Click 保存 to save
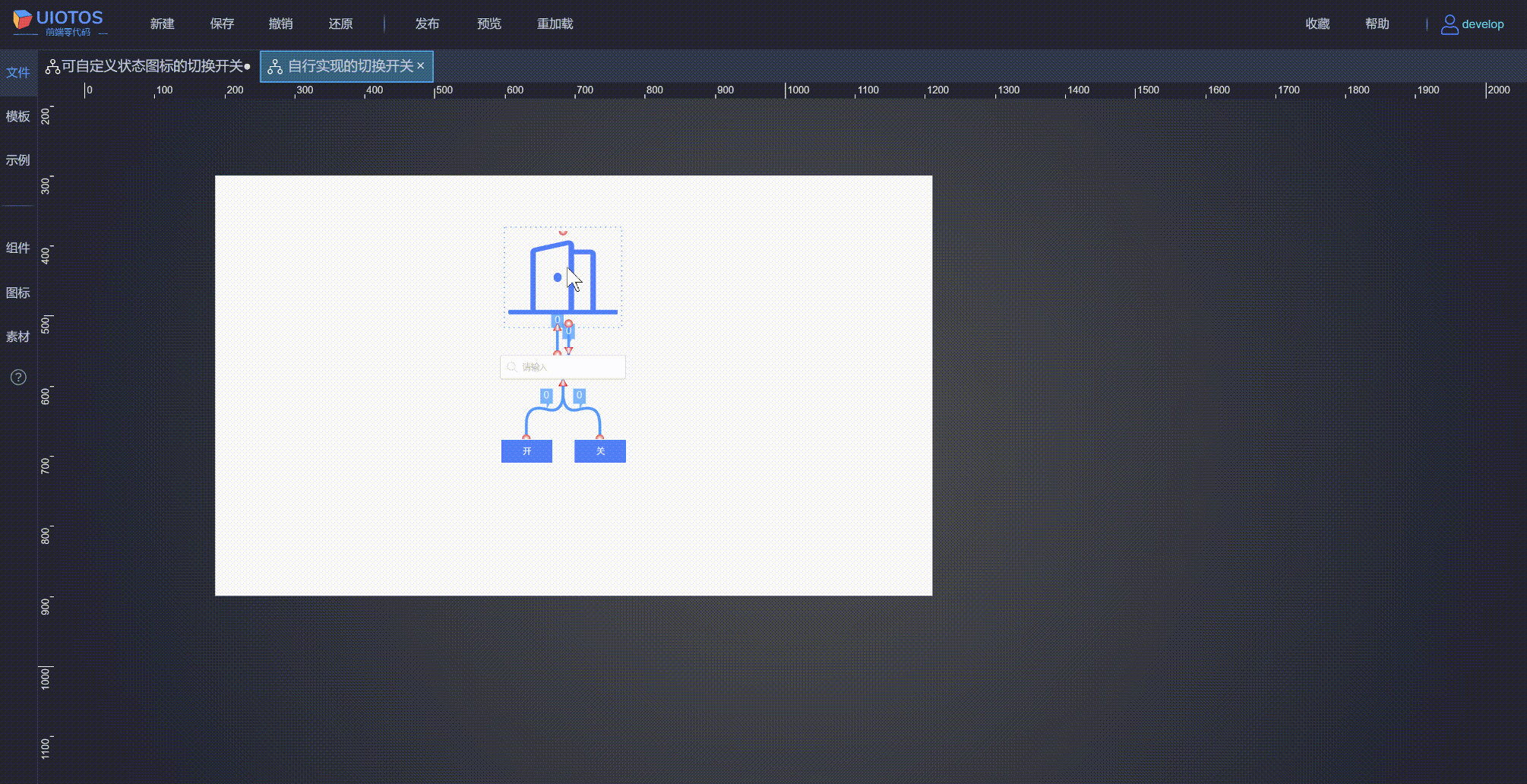Image resolution: width=1527 pixels, height=784 pixels. click(222, 24)
